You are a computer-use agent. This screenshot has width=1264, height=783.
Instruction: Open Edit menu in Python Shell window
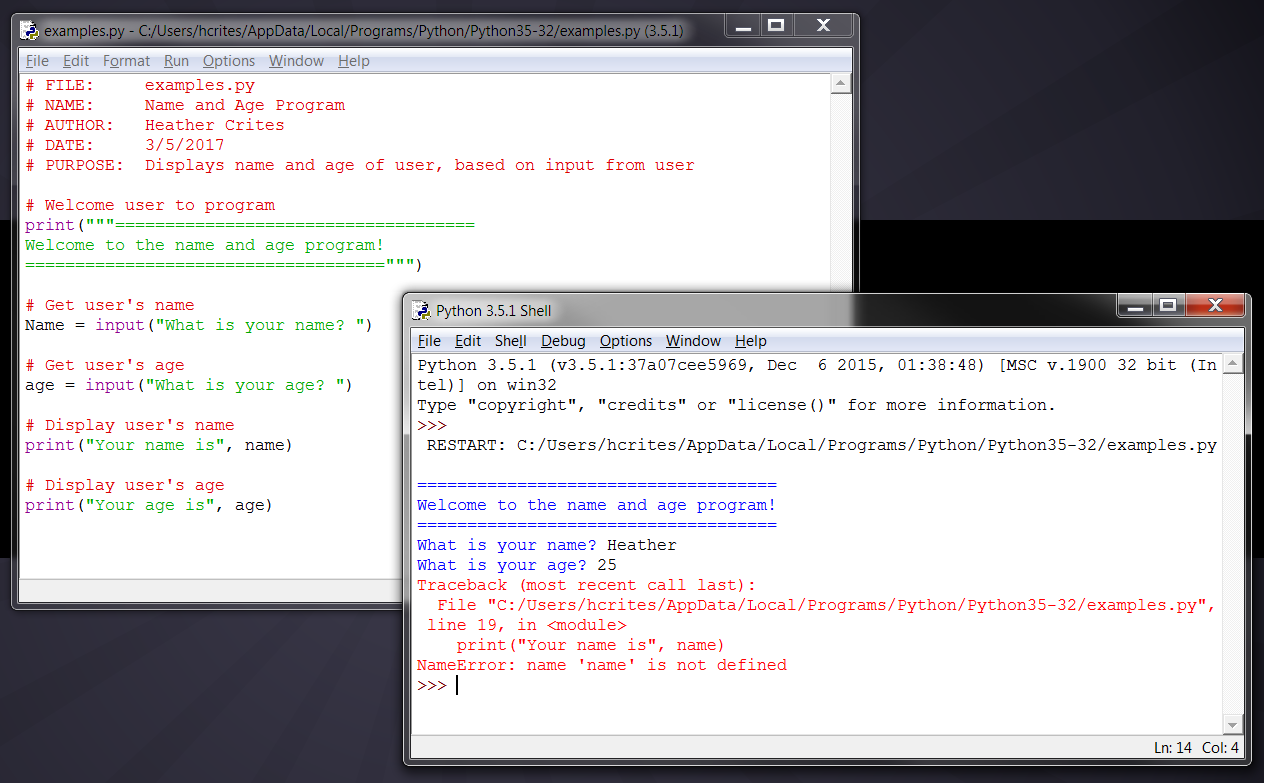(x=468, y=341)
